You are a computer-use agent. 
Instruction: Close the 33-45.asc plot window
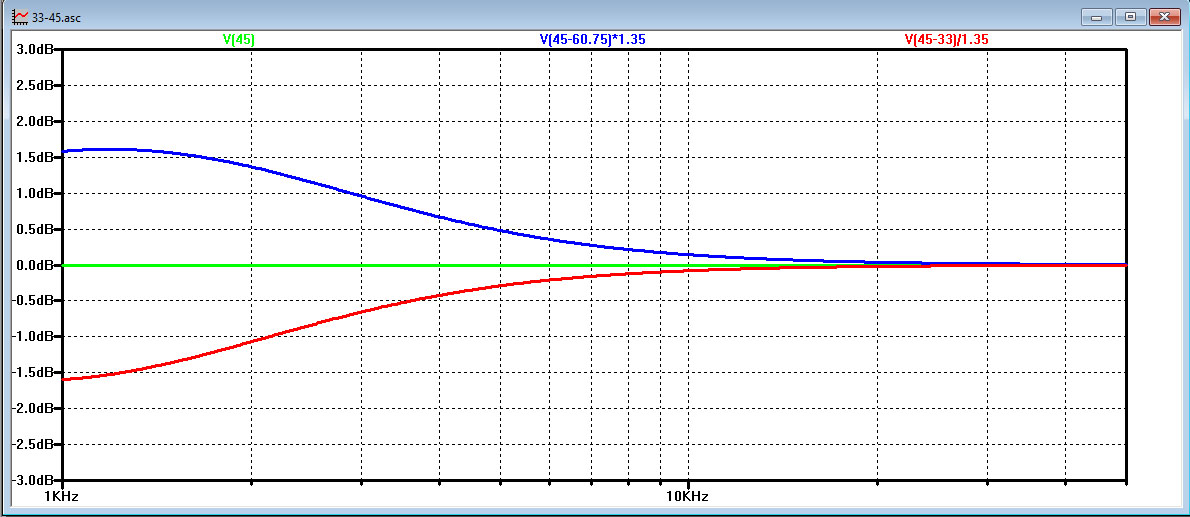coord(1163,15)
